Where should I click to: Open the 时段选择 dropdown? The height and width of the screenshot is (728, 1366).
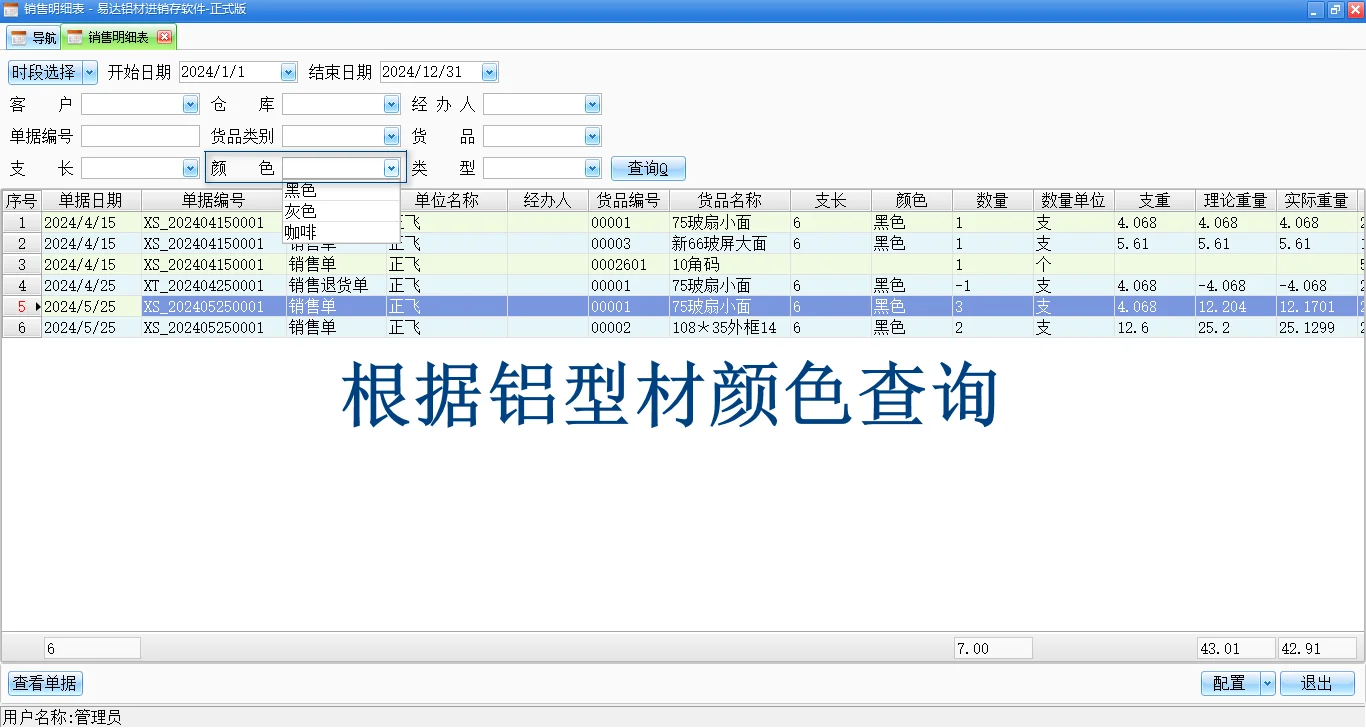pyautogui.click(x=90, y=71)
